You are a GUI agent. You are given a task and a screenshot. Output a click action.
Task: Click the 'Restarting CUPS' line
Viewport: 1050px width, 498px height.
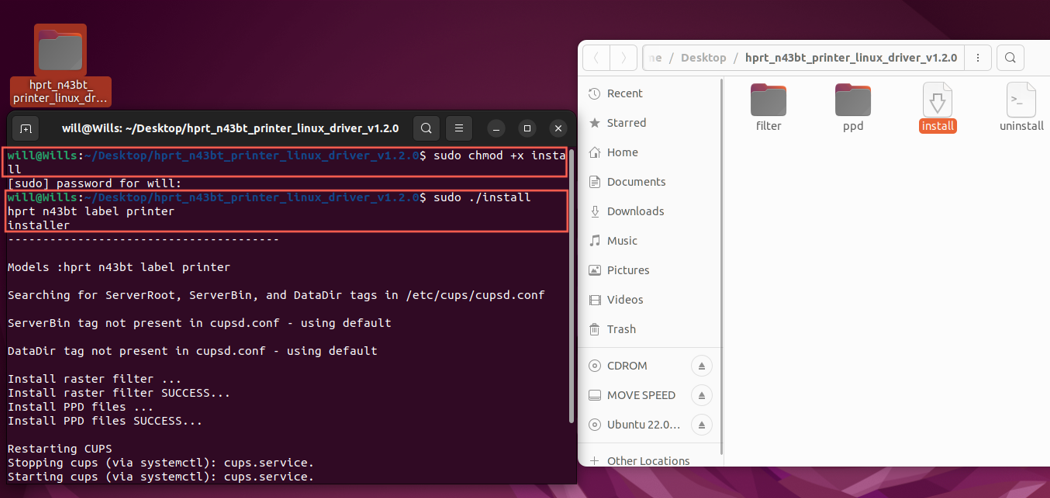click(60, 448)
